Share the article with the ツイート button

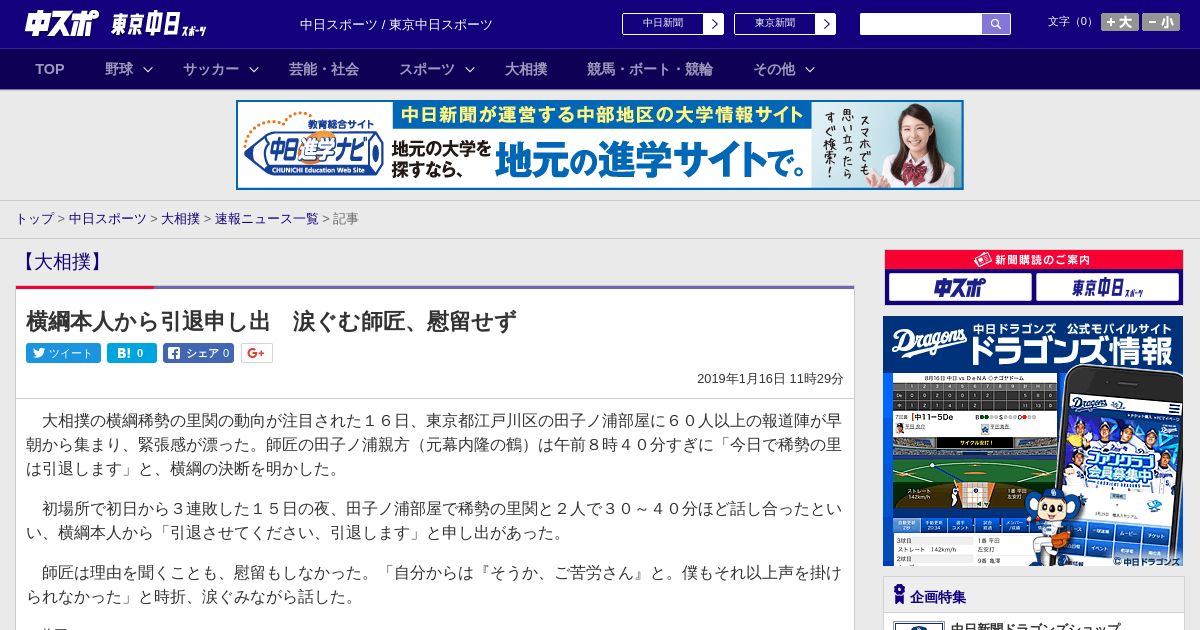pos(63,353)
